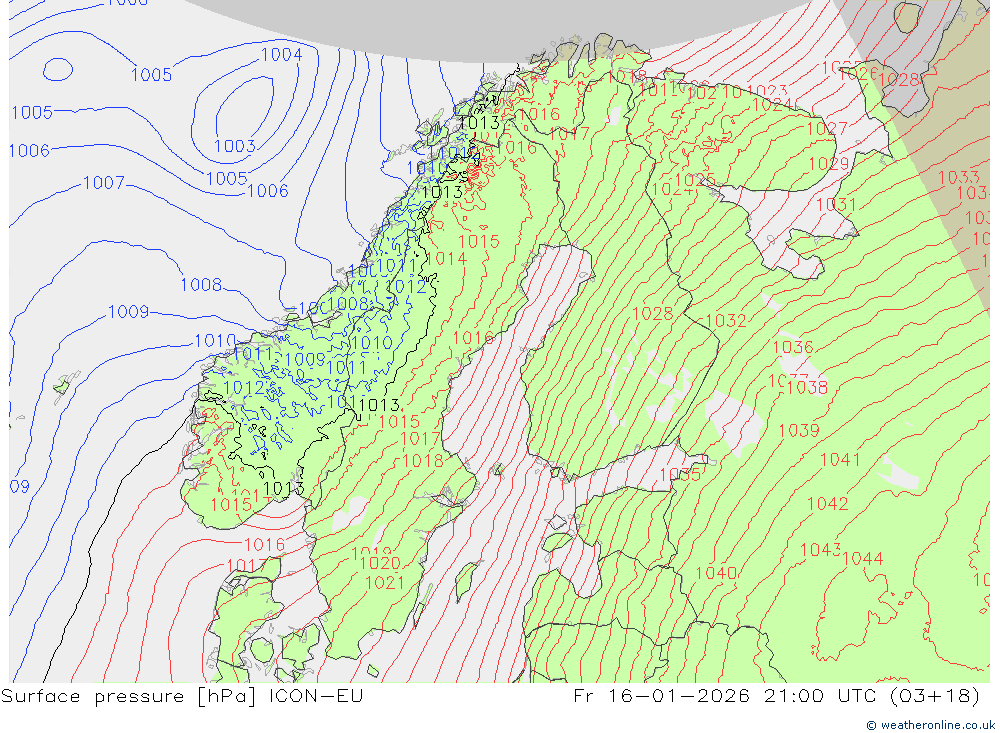Screen dimensions: 1000x733
Task: Click the red 1021 label in southern Sweden
Action: click(385, 582)
